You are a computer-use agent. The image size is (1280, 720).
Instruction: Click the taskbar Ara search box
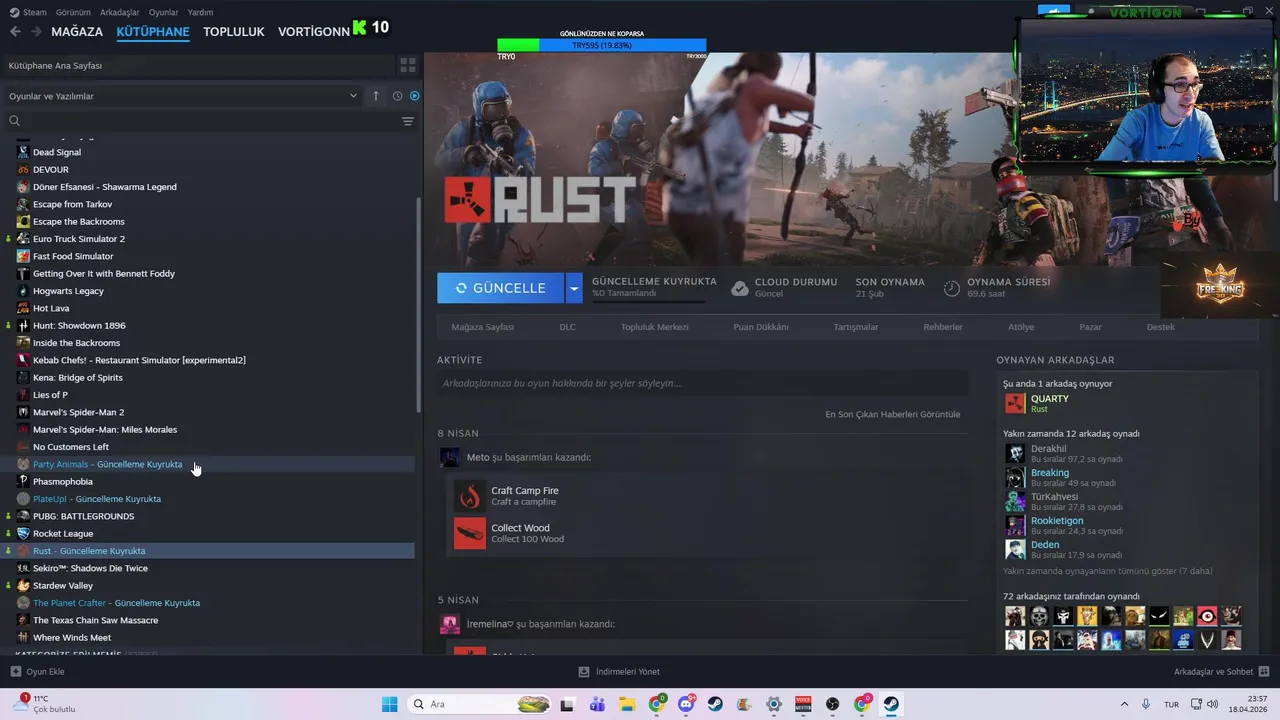(481, 704)
